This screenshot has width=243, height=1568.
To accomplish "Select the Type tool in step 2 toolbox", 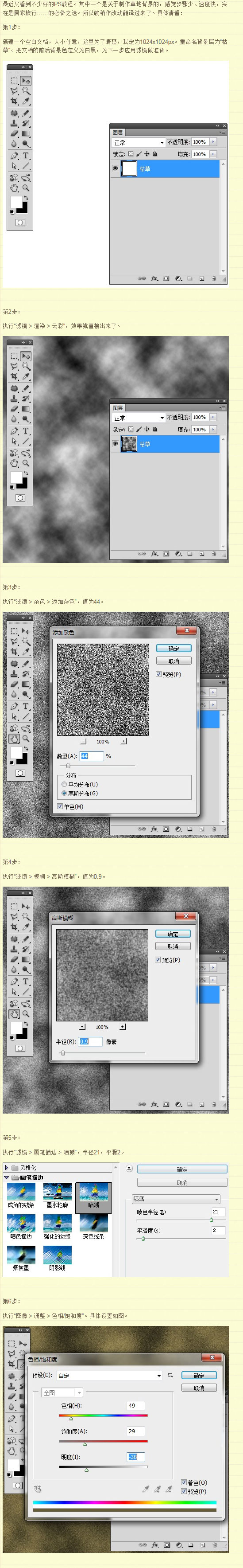I will click(26, 431).
